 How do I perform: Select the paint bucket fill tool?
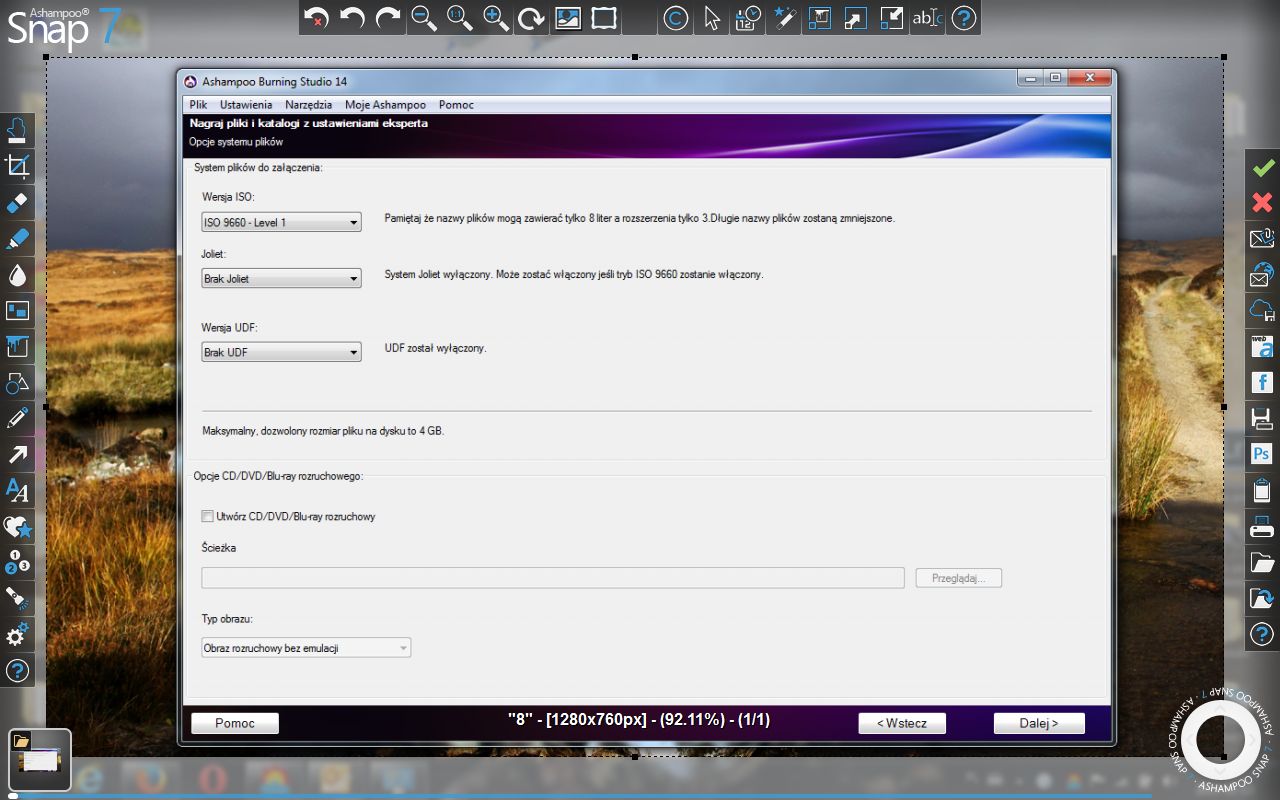pyautogui.click(x=18, y=346)
